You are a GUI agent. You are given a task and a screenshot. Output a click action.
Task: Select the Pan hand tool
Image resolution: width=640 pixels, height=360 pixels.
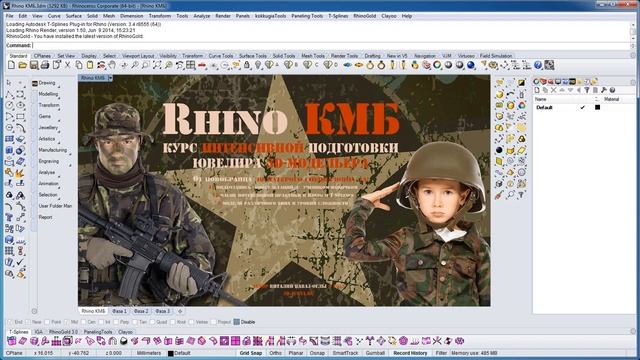pyautogui.click(x=112, y=65)
